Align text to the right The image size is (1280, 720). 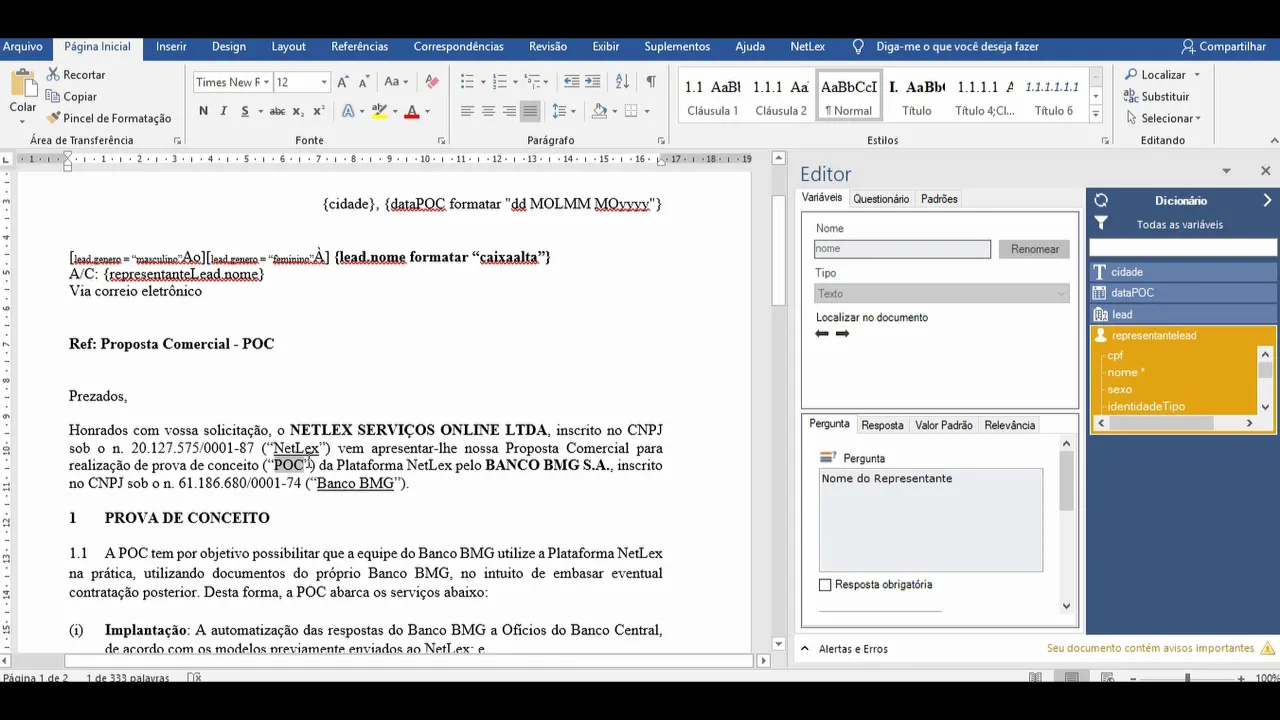509,111
